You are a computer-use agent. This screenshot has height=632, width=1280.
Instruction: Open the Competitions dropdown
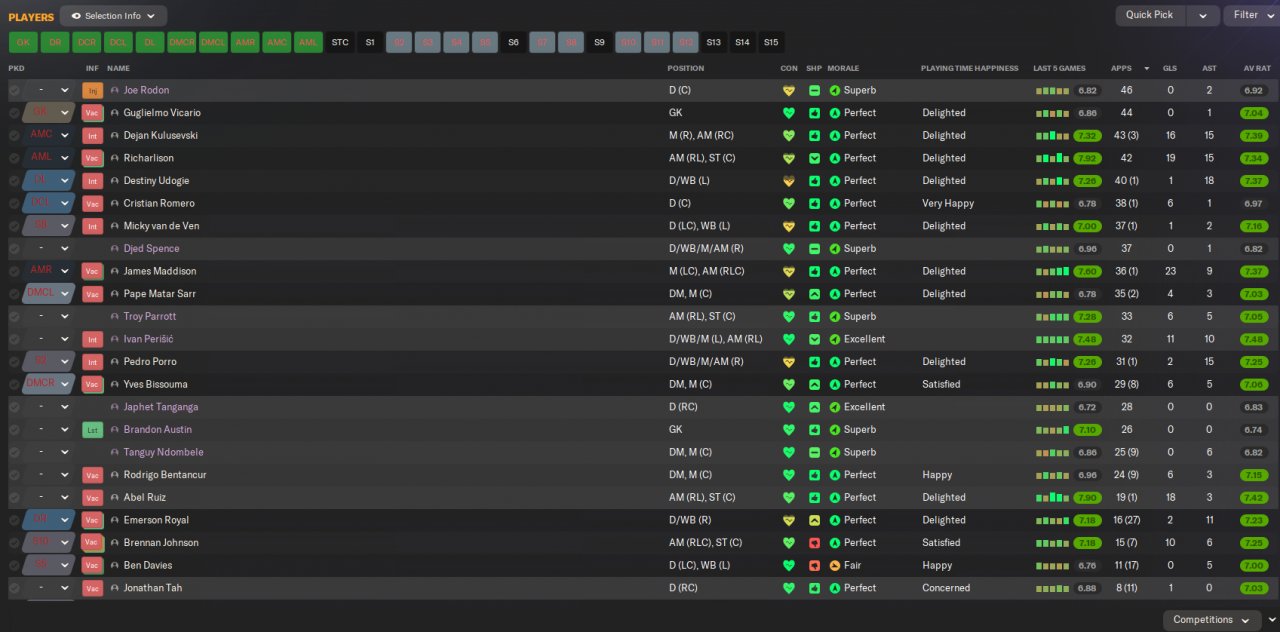click(1211, 620)
